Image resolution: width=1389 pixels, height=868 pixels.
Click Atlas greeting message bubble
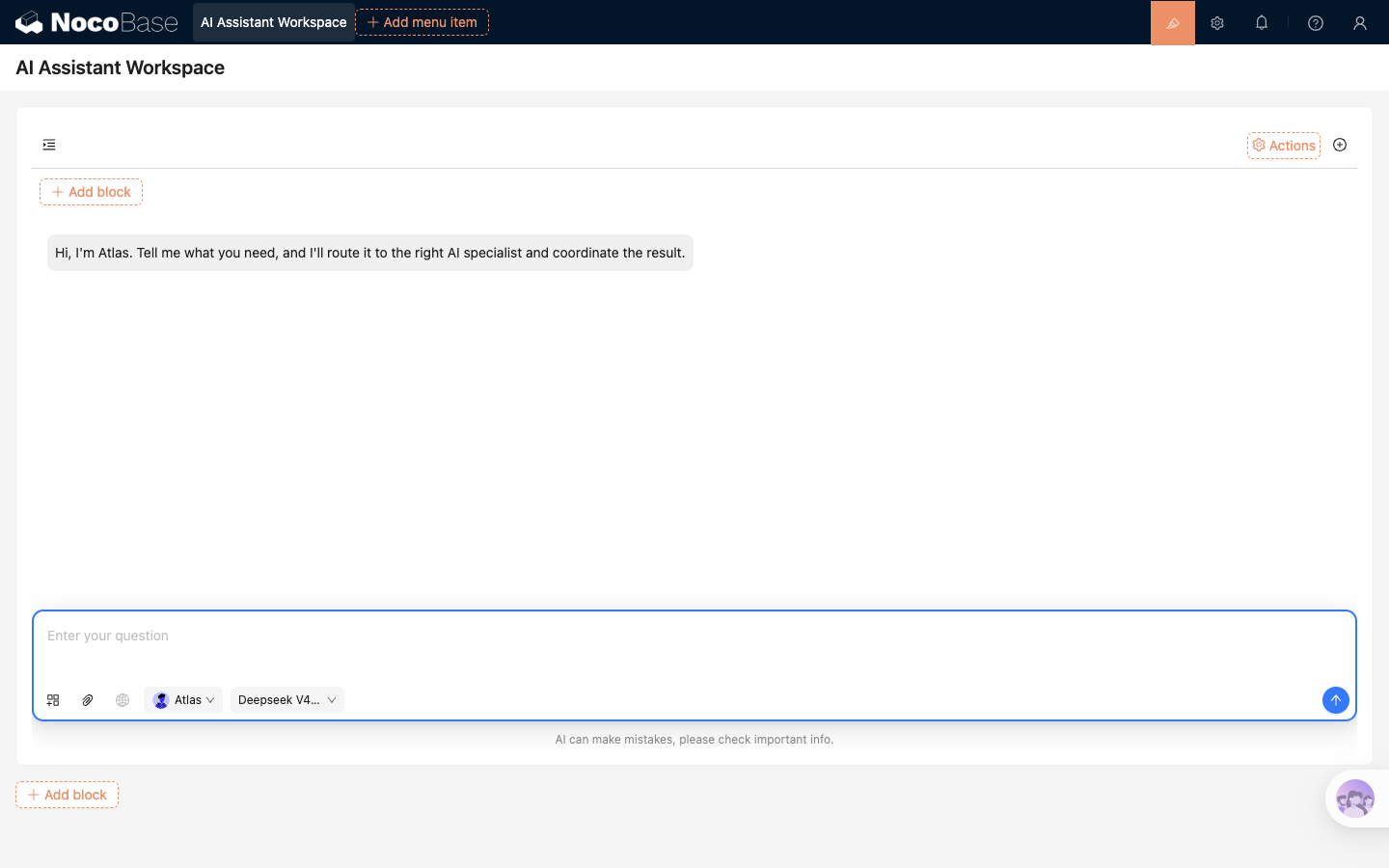[x=370, y=253]
